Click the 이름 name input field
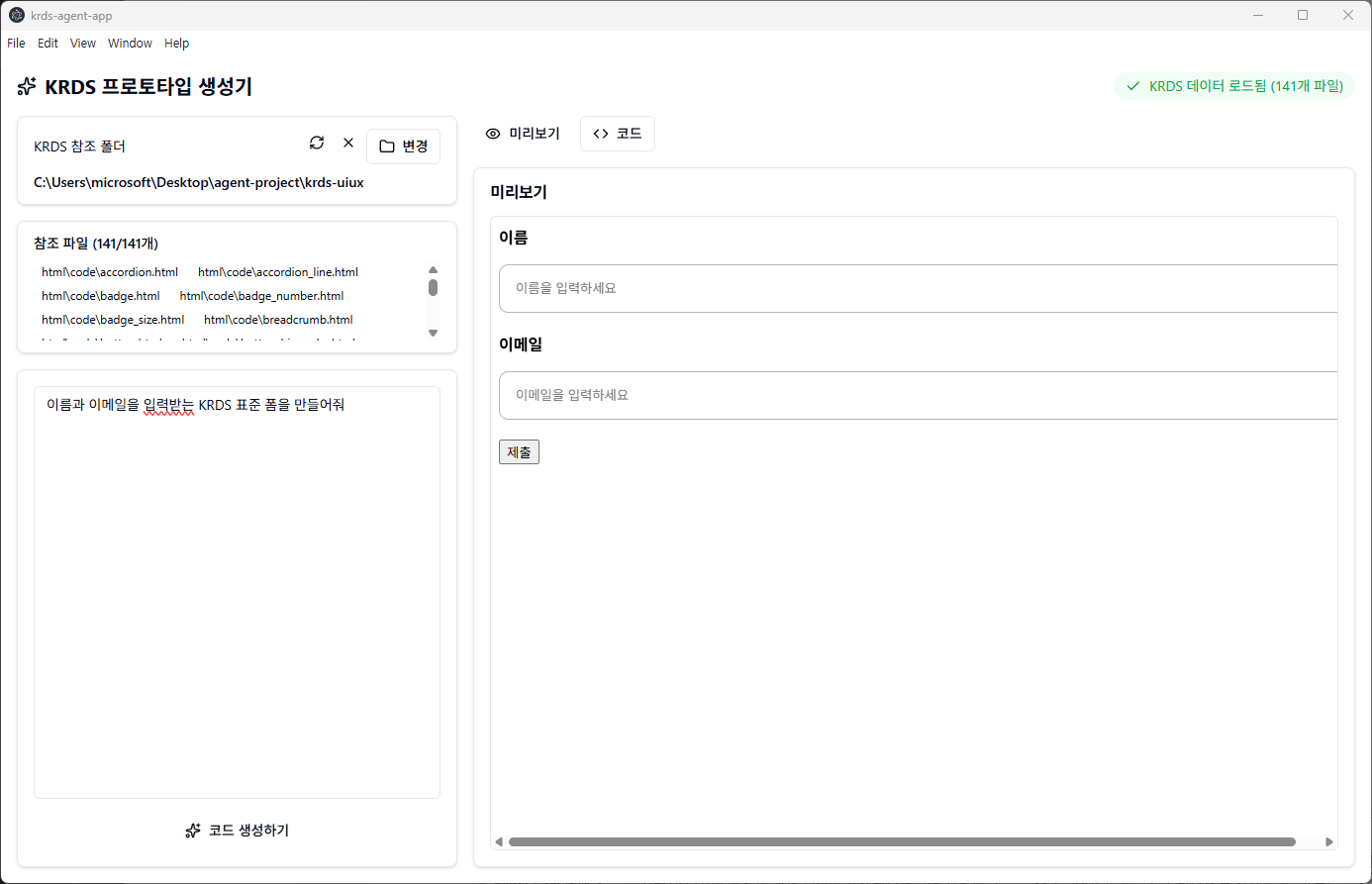 coord(917,288)
